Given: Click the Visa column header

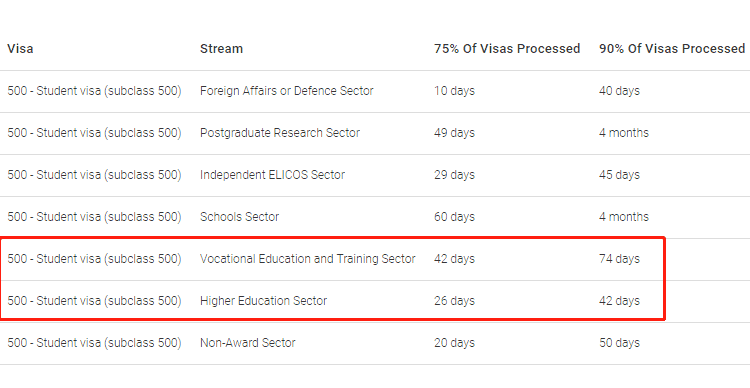Looking at the screenshot, I should [20, 48].
